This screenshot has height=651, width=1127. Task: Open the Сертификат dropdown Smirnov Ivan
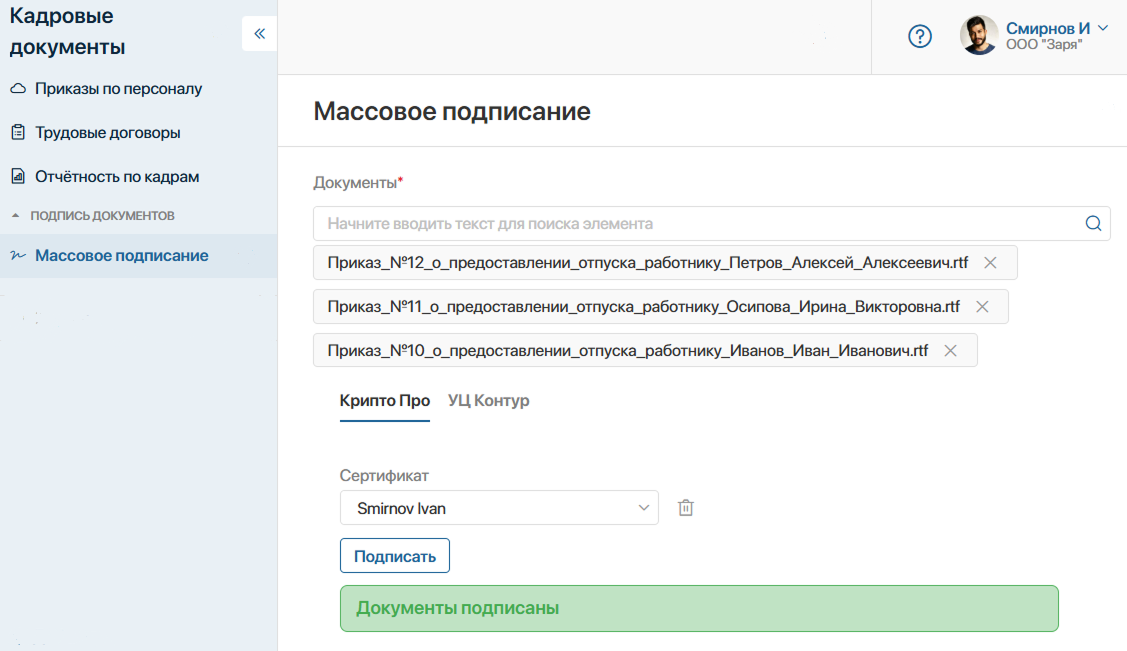tap(499, 508)
